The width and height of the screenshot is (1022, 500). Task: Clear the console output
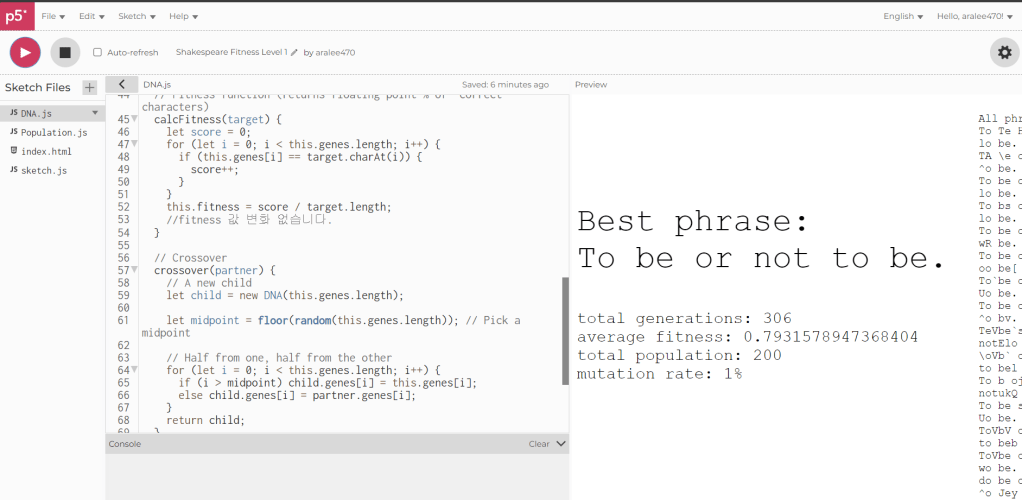[539, 443]
